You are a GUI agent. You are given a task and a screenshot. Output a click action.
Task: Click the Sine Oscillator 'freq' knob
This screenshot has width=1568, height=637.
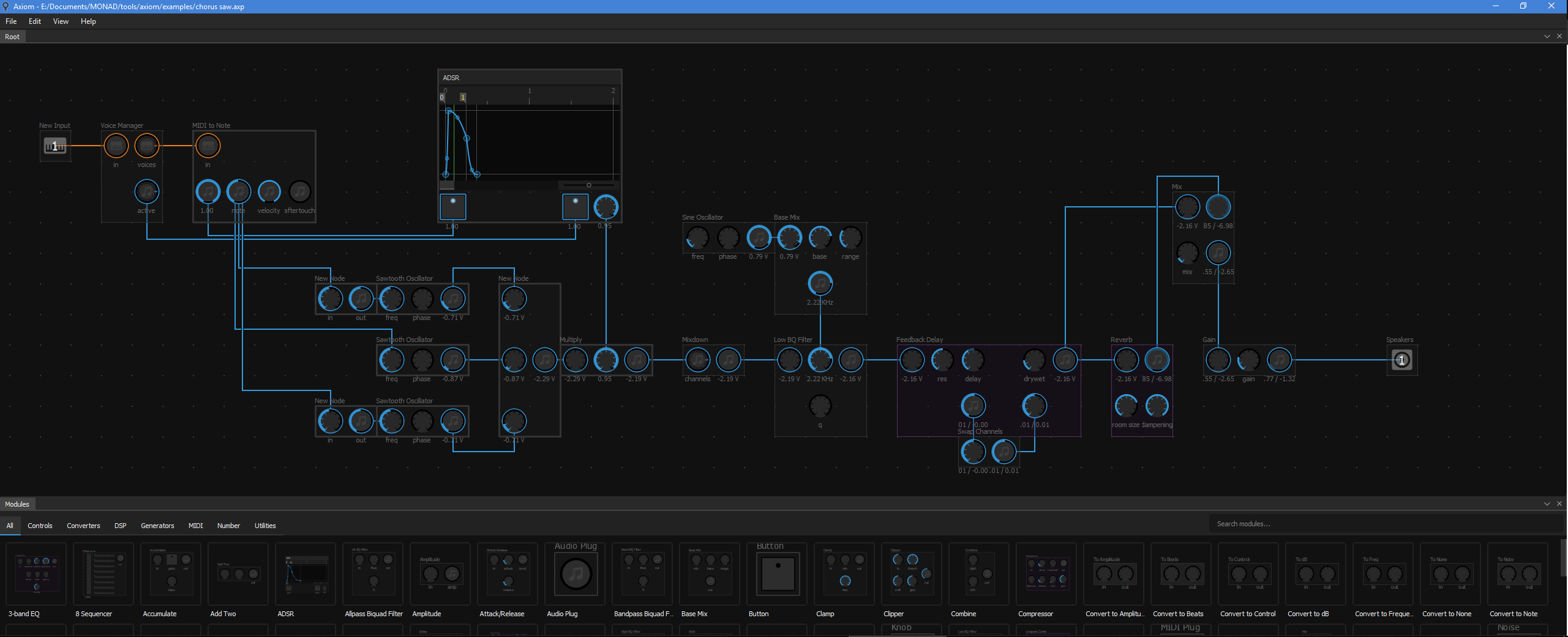click(697, 237)
